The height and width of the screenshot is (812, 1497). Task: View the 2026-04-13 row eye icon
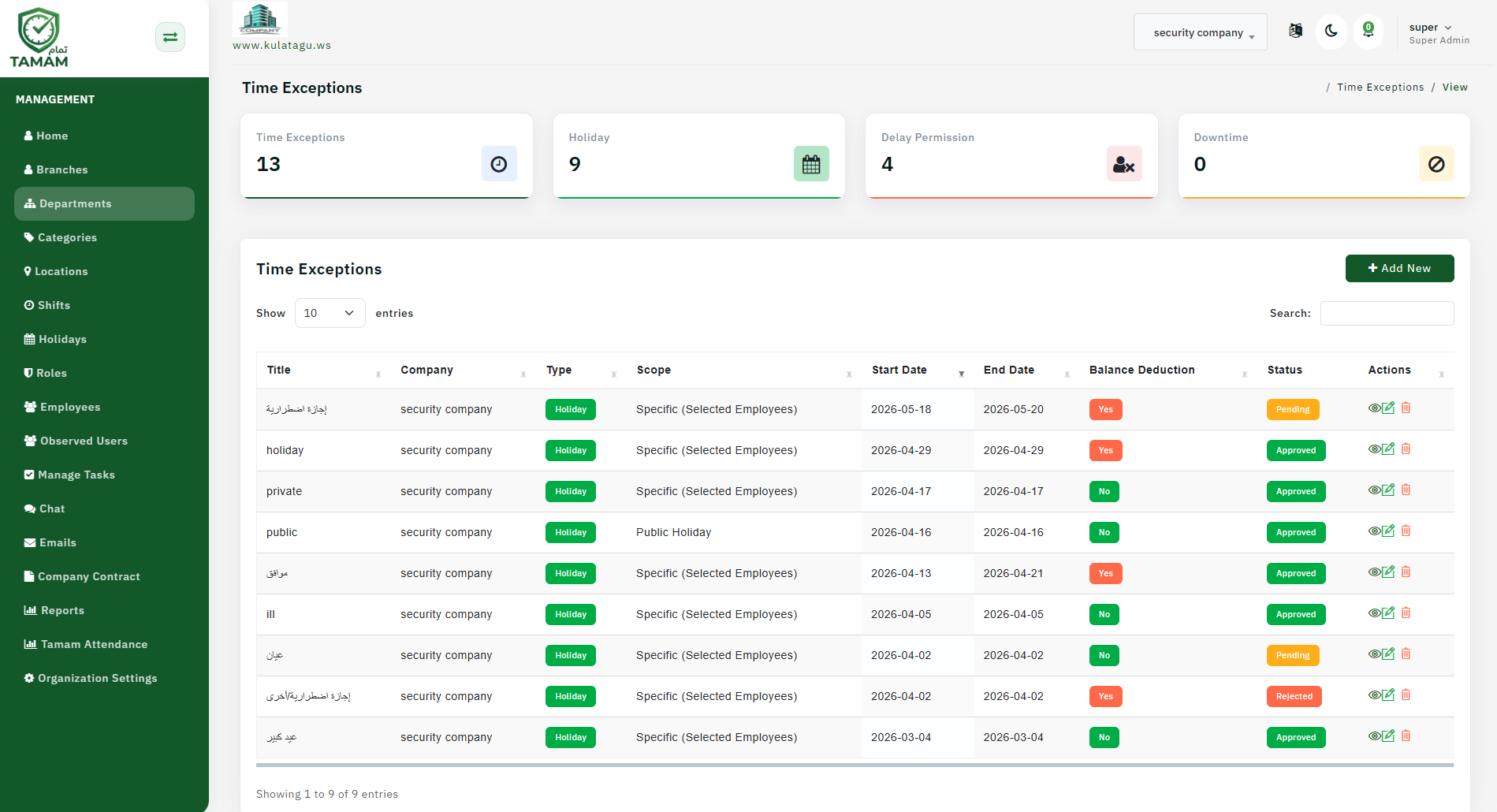click(x=1375, y=572)
